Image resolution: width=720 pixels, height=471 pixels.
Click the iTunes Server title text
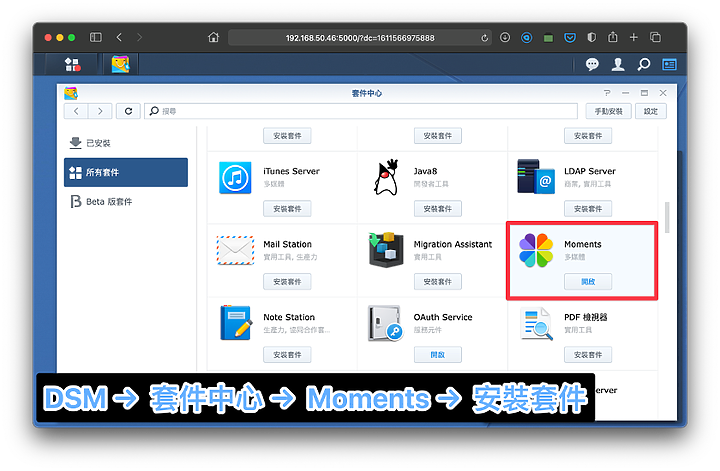(292, 171)
